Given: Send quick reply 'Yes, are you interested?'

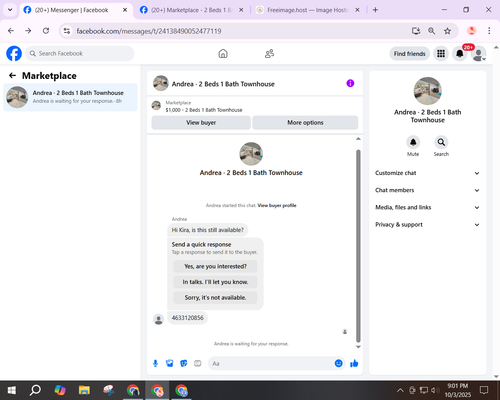Looking at the screenshot, I should [x=215, y=266].
